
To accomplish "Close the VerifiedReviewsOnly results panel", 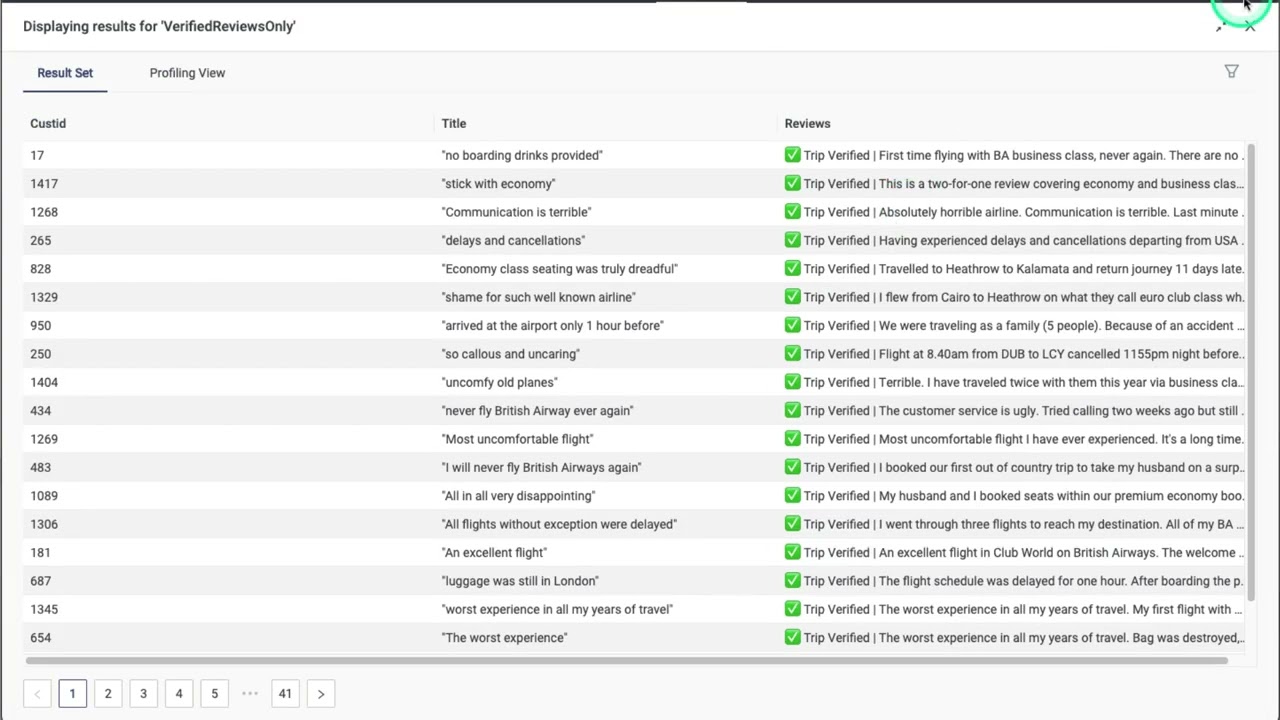I will 1250,27.
